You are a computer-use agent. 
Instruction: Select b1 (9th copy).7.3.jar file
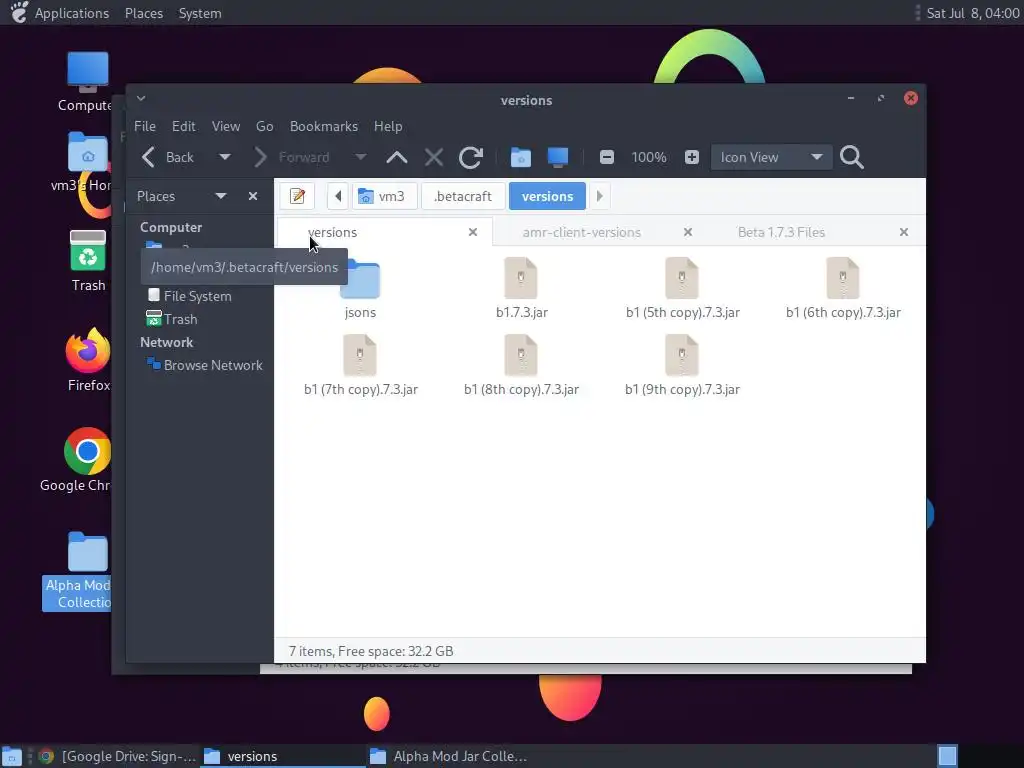tap(682, 364)
